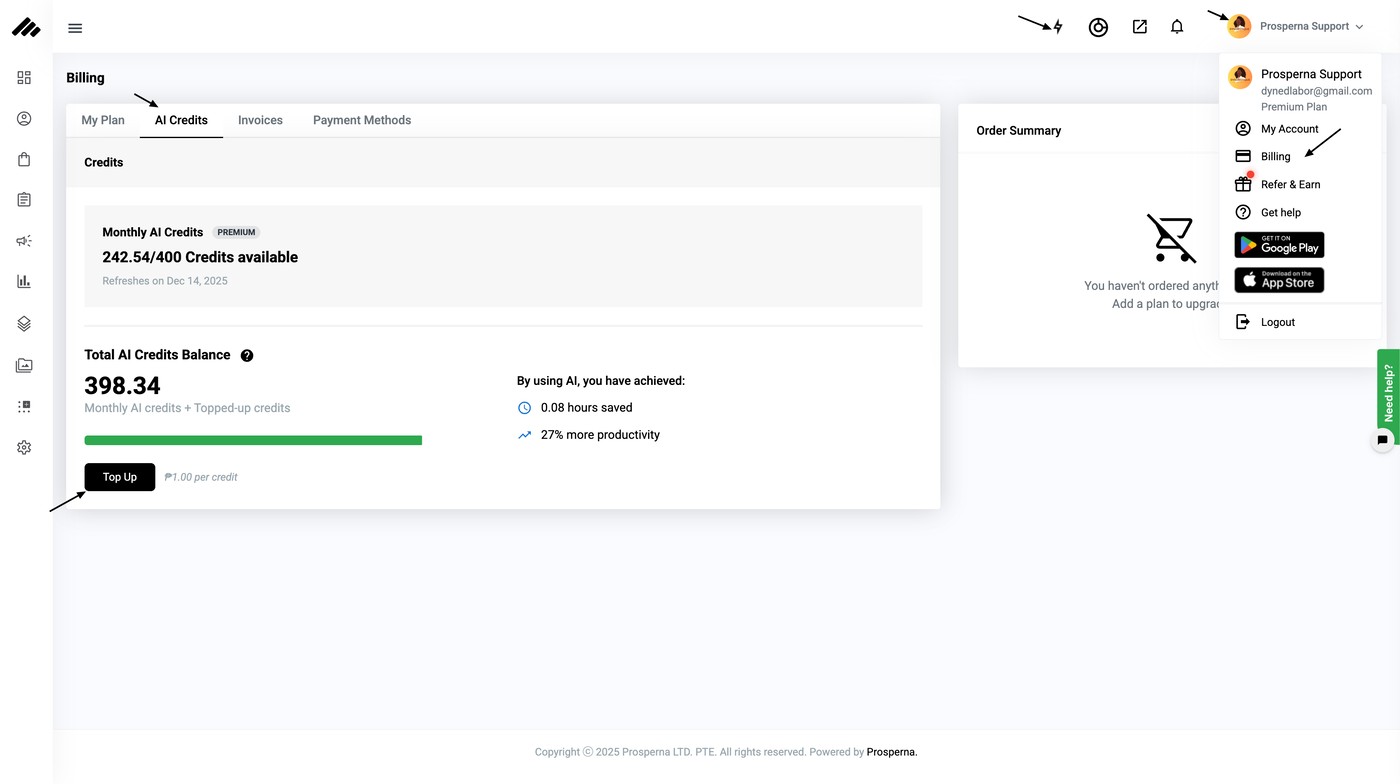The width and height of the screenshot is (1400, 784).
Task: Open the Need help? chat widget
Action: [x=1388, y=393]
